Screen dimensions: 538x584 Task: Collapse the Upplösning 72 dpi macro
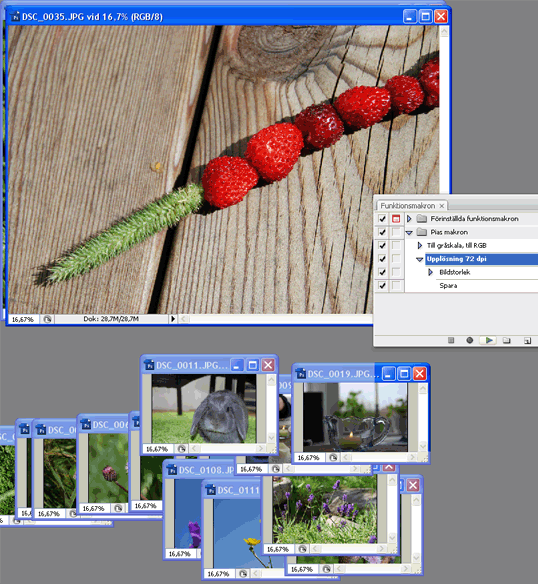click(x=420, y=259)
